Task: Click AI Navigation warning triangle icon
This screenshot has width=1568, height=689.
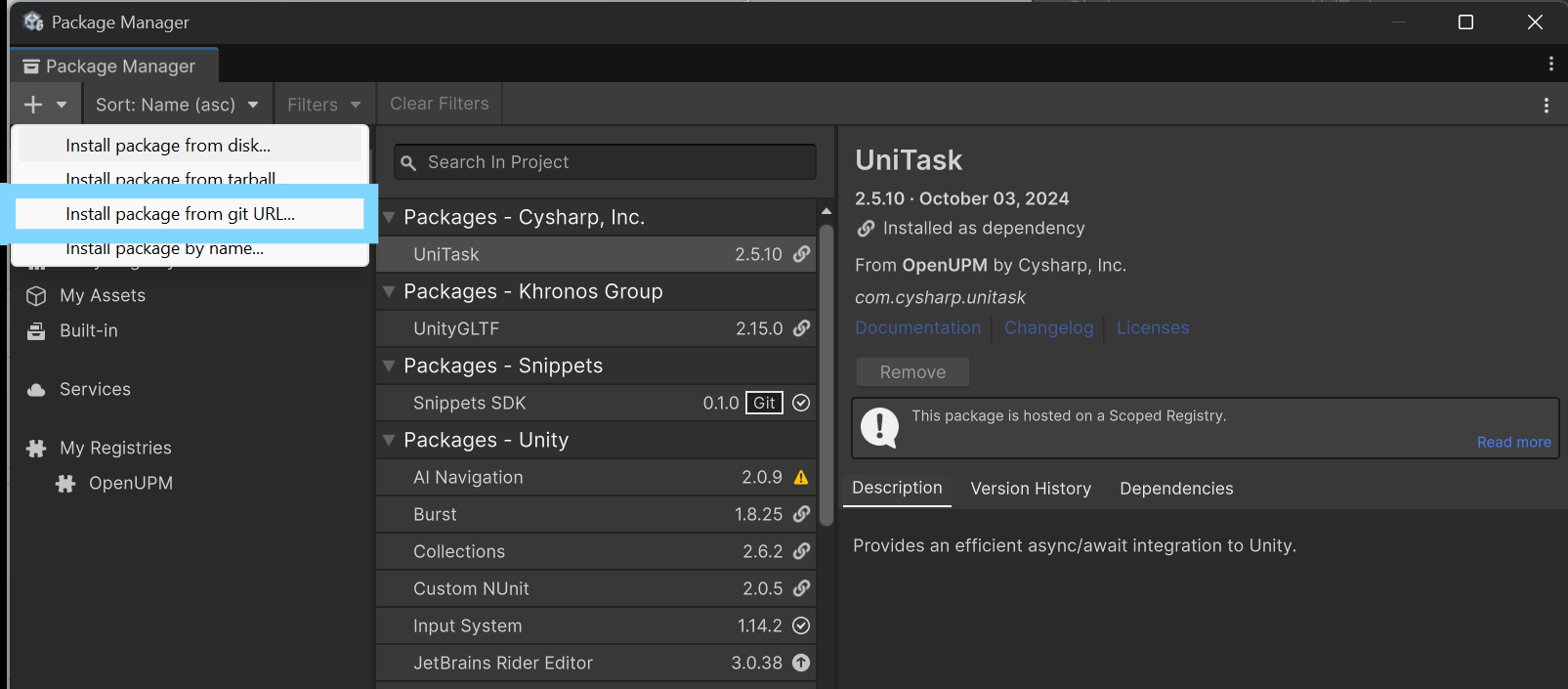Action: 801,477
